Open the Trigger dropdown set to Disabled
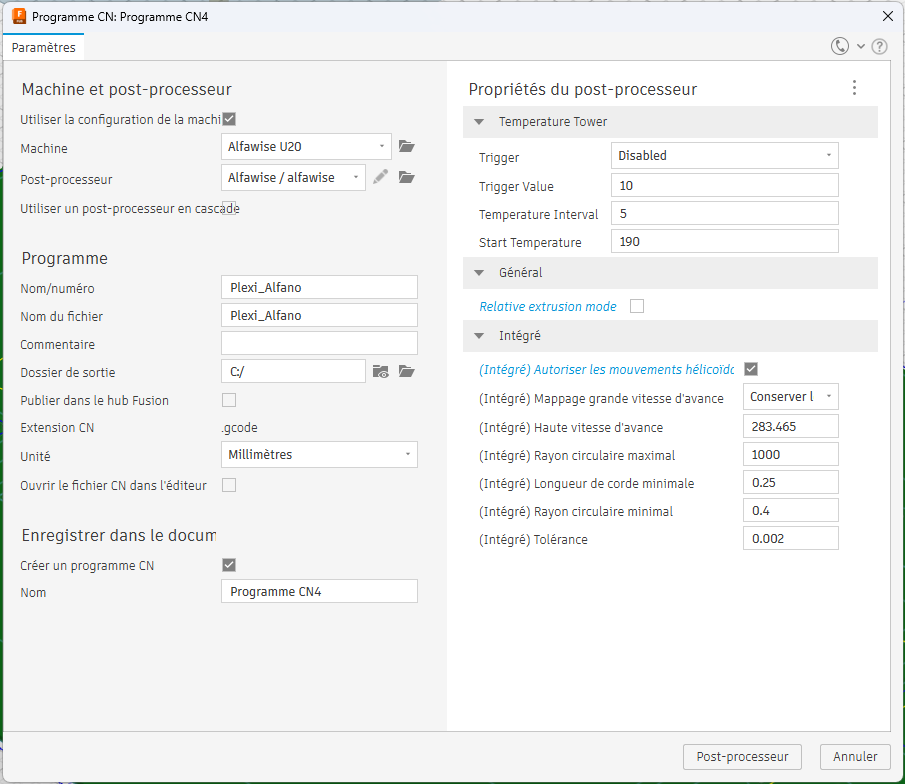 pos(724,156)
